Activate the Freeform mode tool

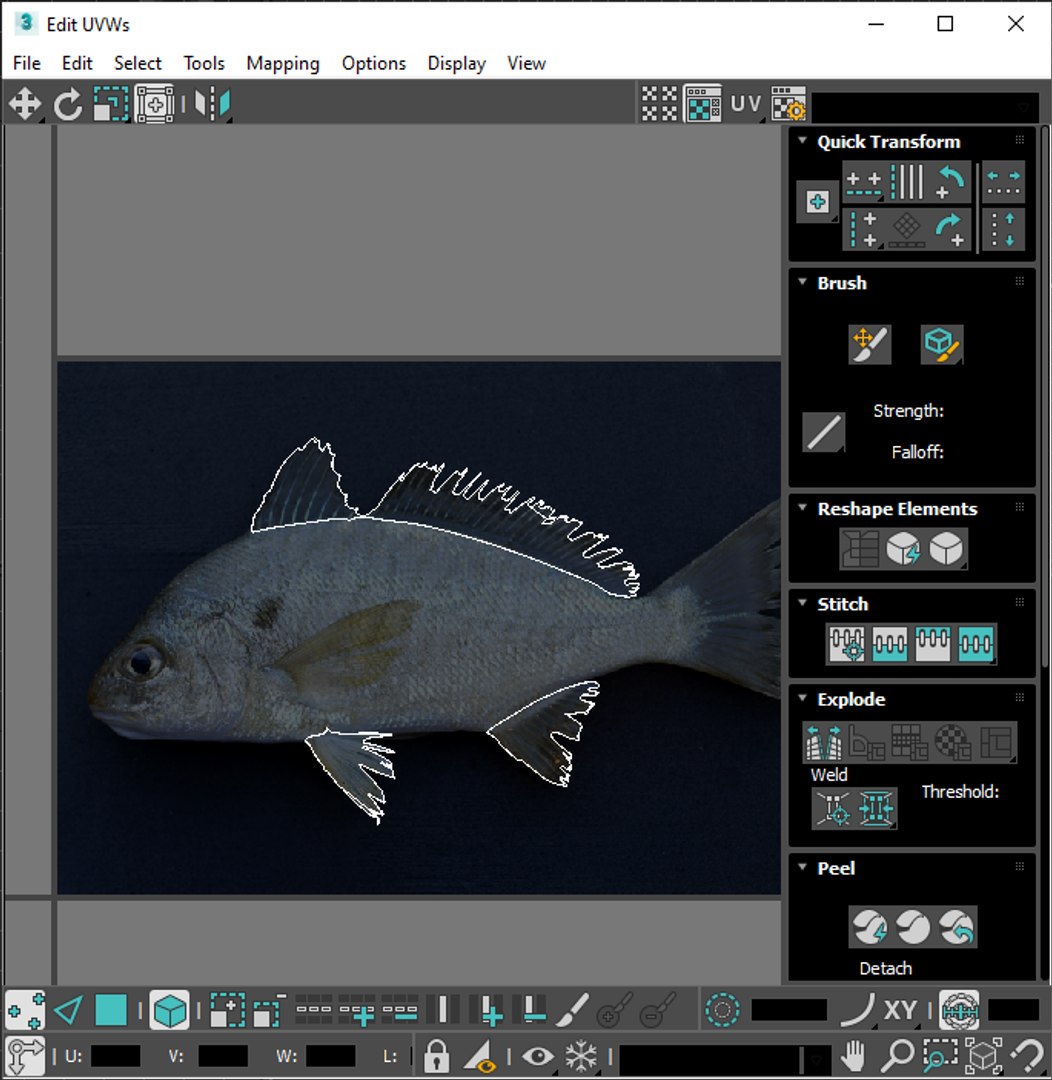154,105
